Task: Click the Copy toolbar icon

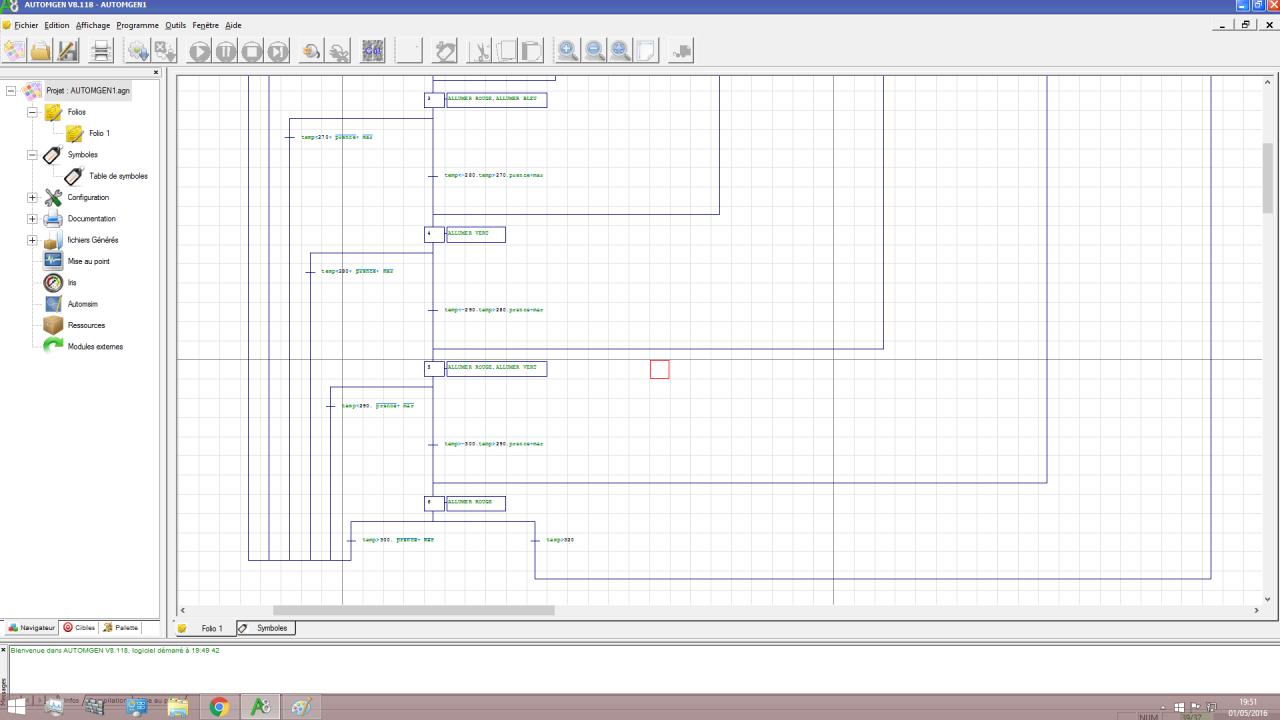Action: pos(506,50)
